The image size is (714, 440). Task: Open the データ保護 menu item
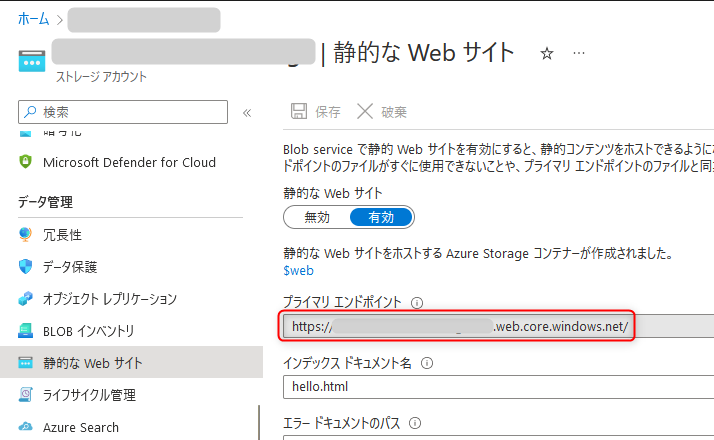(70, 267)
